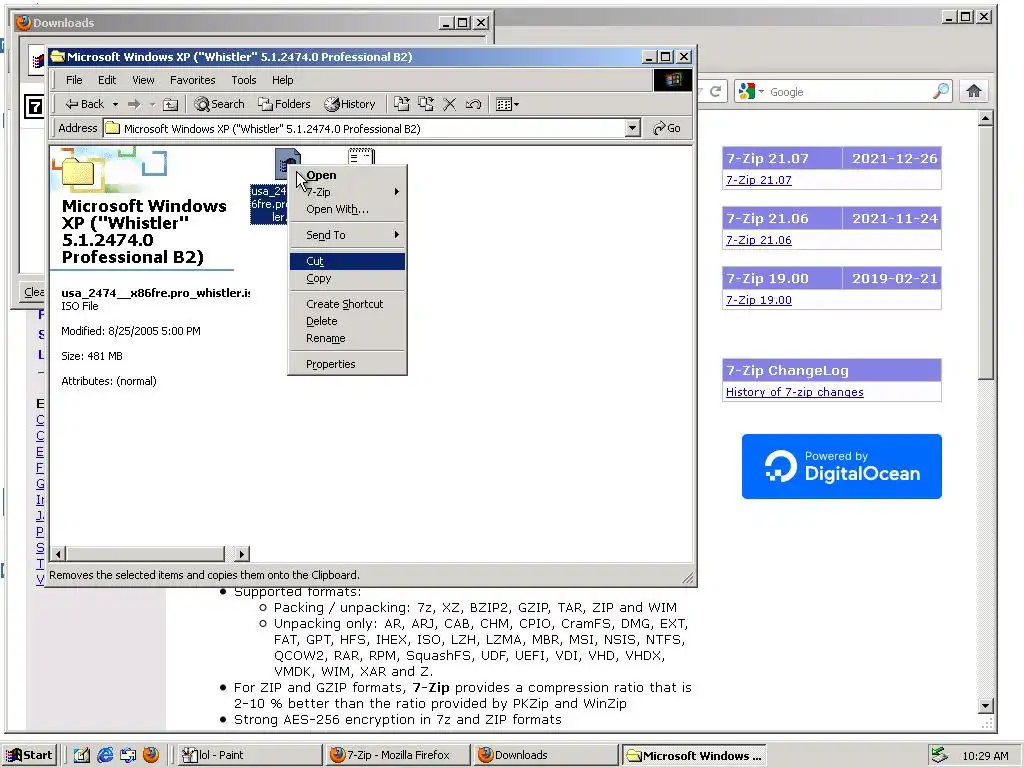Choose Delete in the context menu
Screen dimensions: 1024x768
pos(347,321)
